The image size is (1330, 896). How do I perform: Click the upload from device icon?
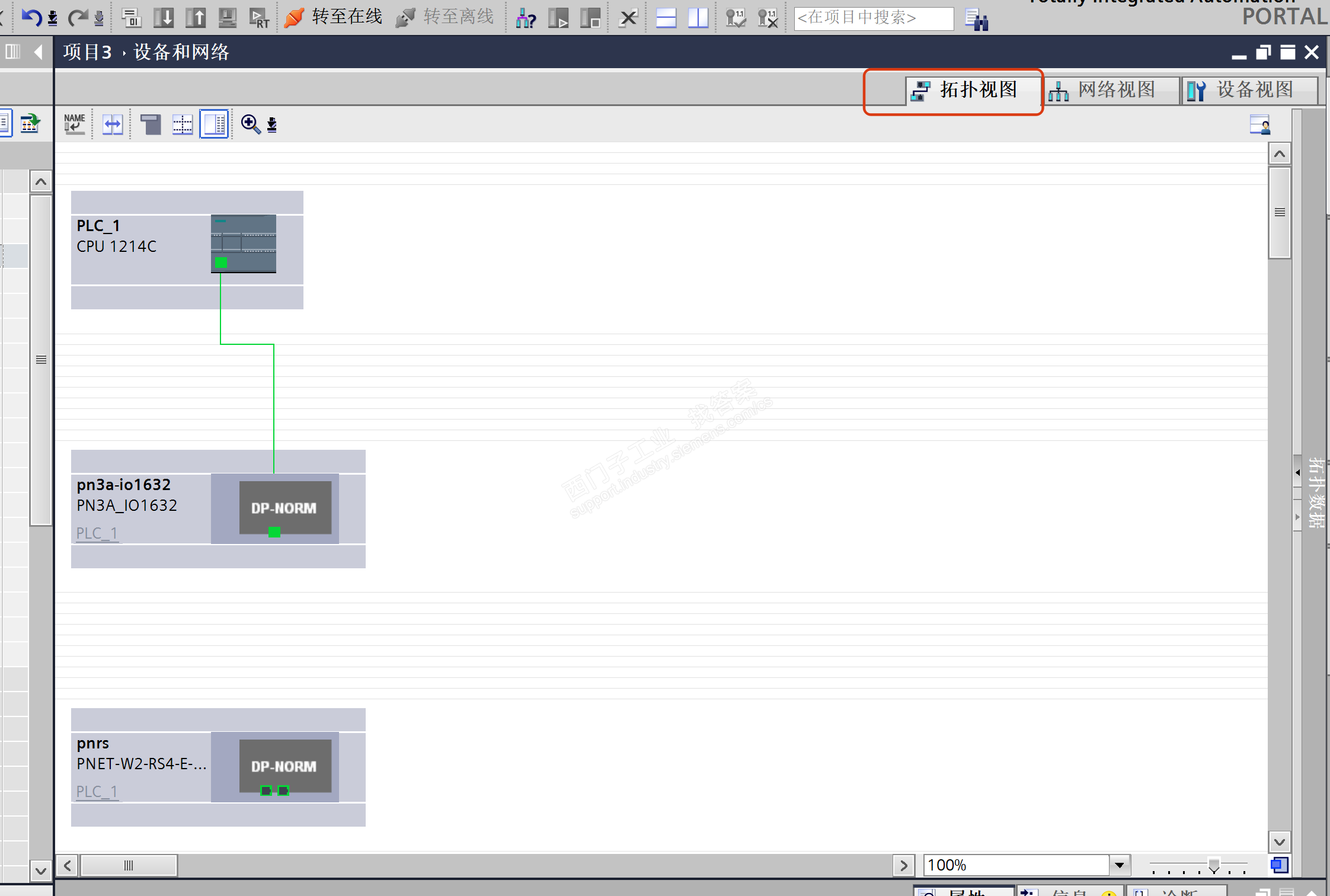click(x=195, y=18)
